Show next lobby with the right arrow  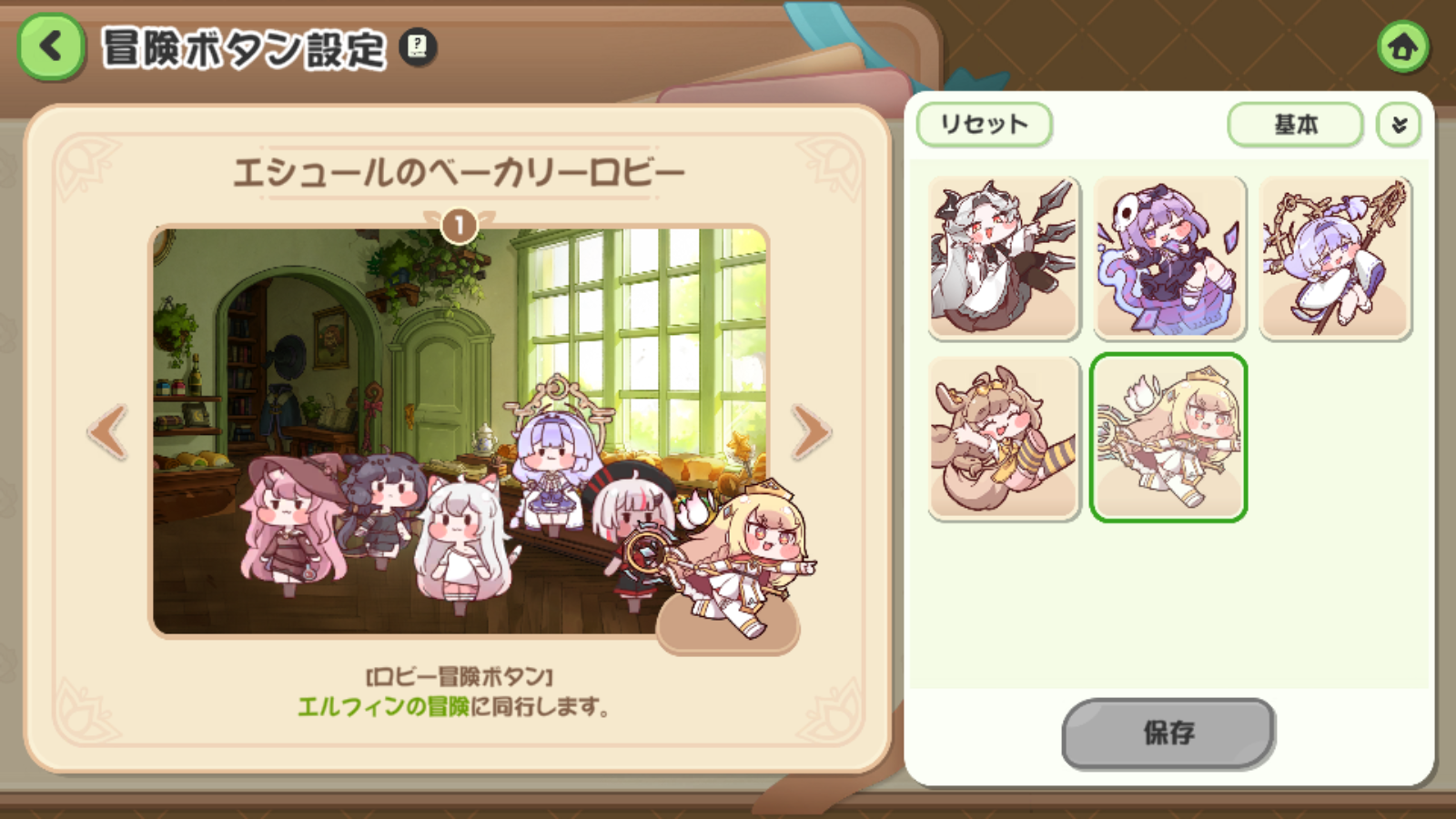click(x=810, y=431)
